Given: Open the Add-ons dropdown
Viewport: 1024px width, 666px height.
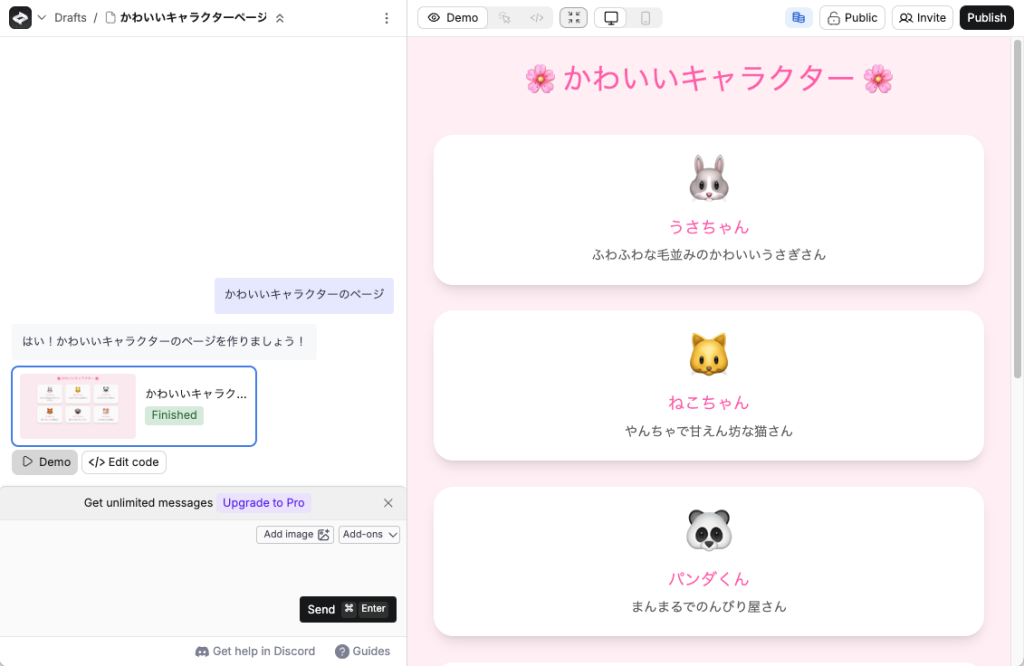Looking at the screenshot, I should [369, 535].
